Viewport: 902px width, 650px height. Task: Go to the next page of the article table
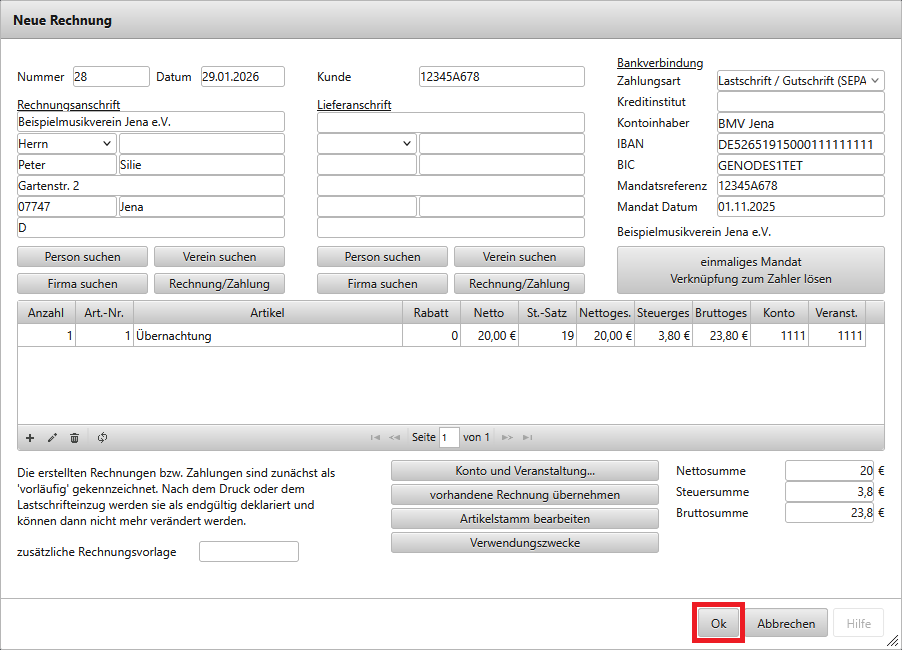[507, 437]
